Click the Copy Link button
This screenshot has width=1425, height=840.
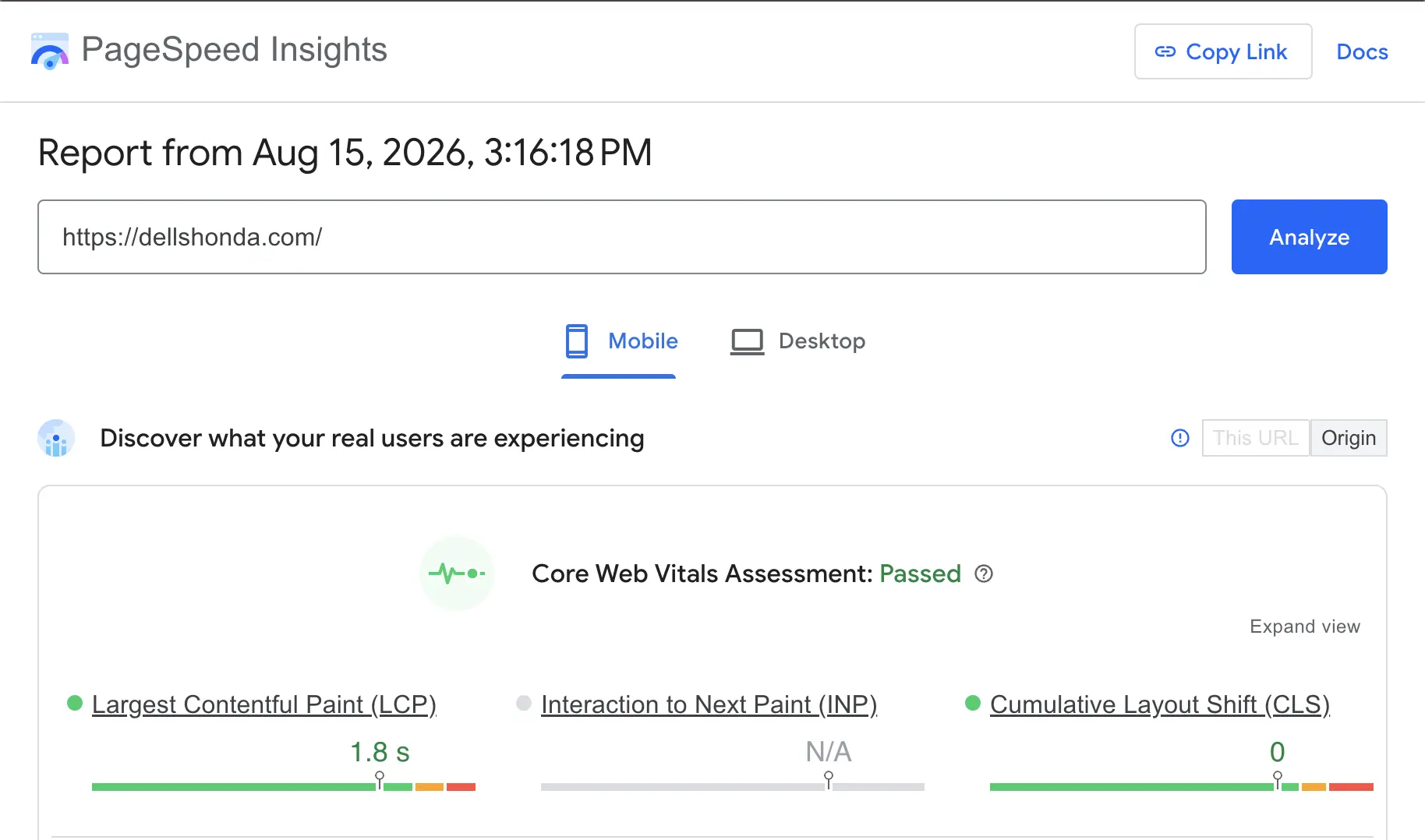1223,51
